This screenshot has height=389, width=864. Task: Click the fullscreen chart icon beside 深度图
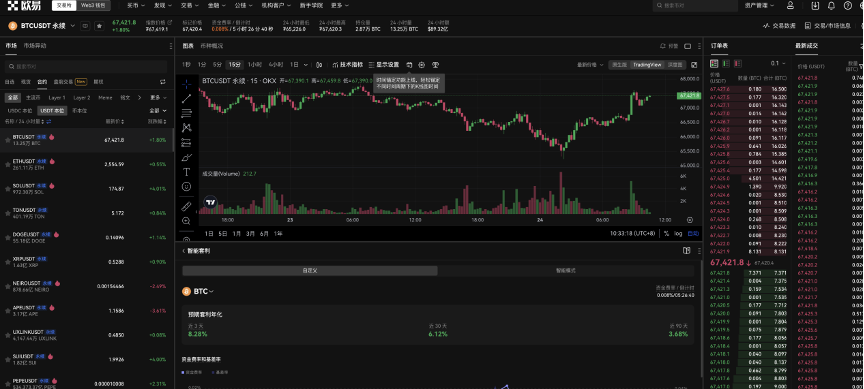click(x=694, y=65)
